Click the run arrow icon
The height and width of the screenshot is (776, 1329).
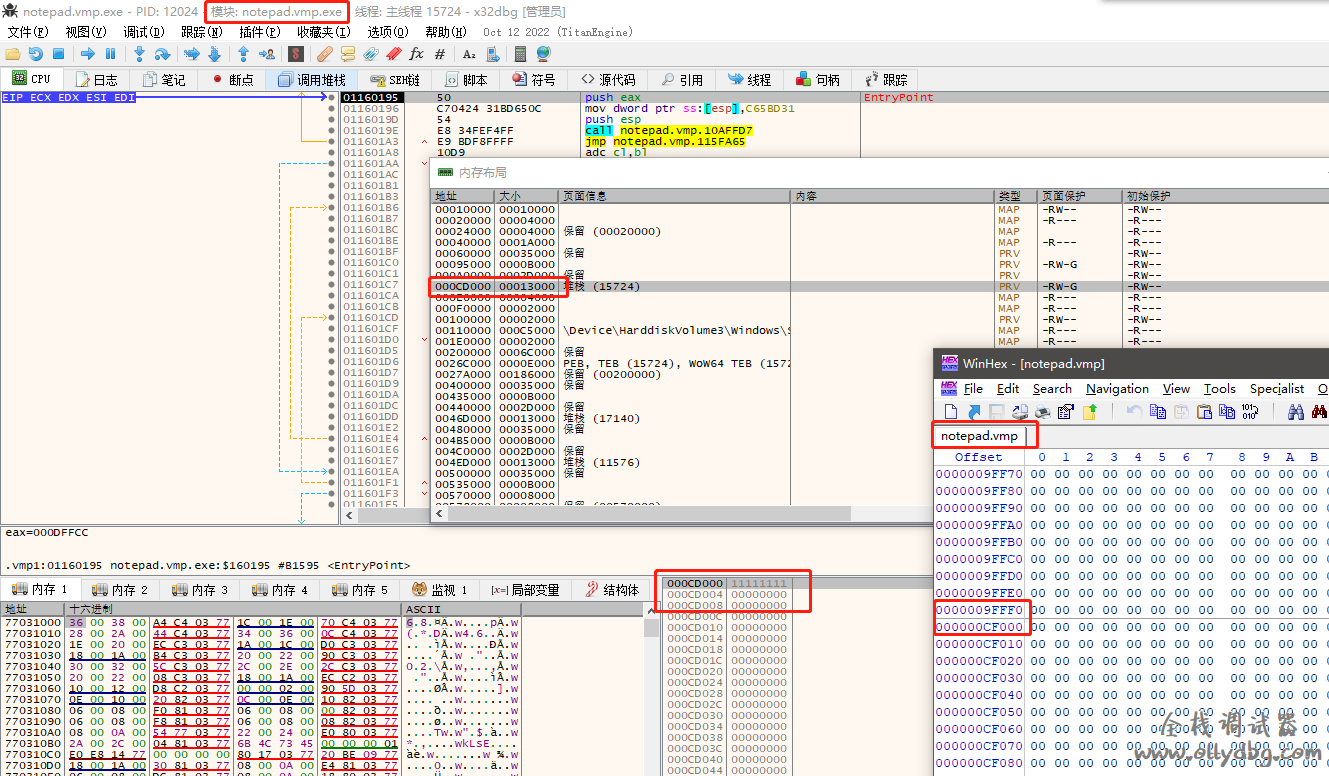point(88,54)
